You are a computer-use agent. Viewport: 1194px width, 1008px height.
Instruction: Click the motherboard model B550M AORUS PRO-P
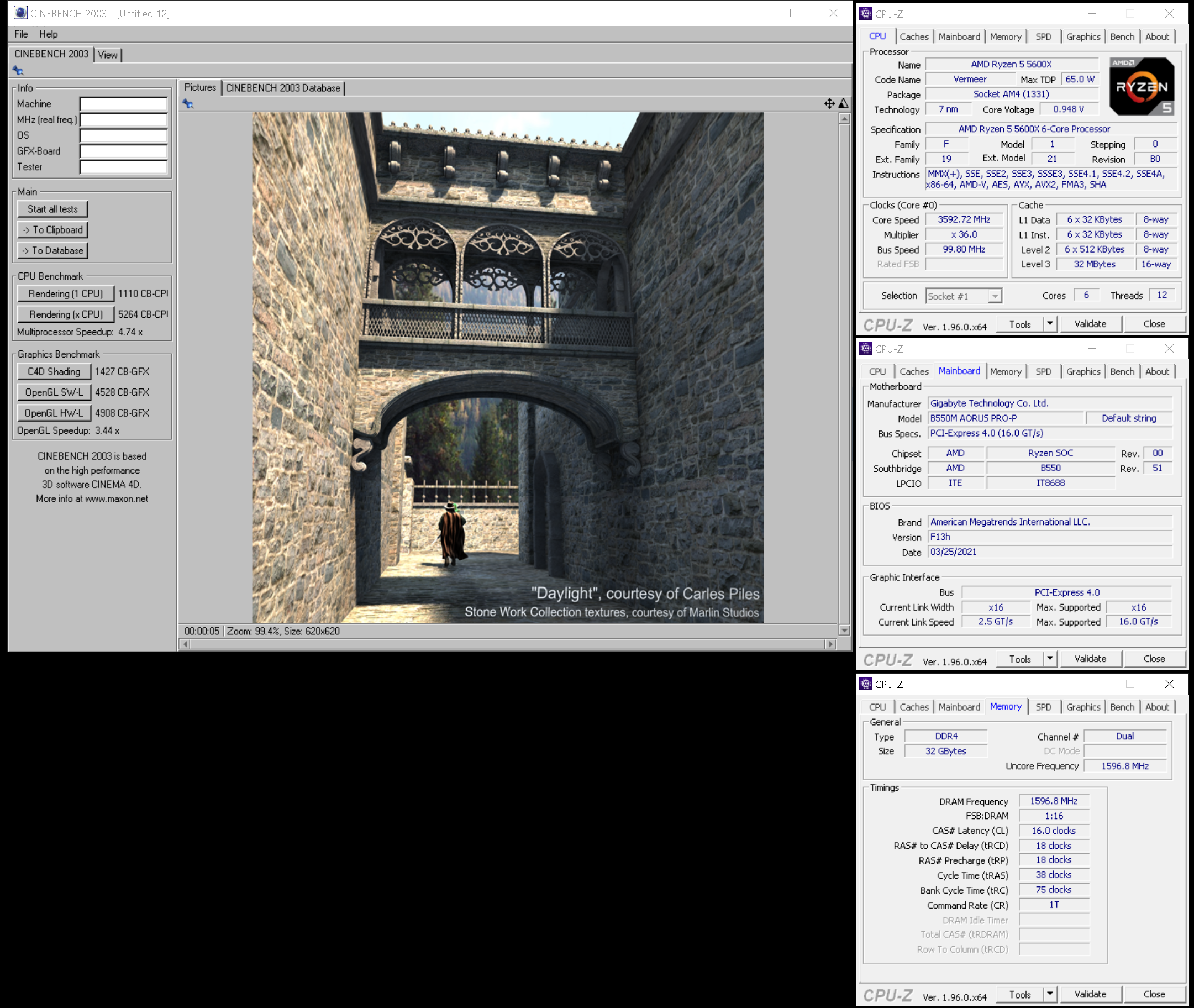click(1006, 418)
